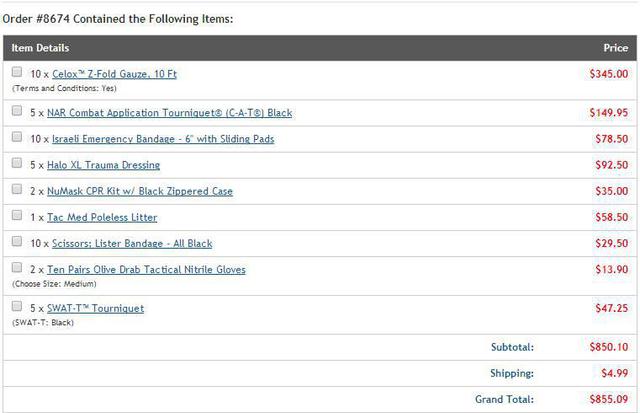Select the Israeli Emergency Bandage checkbox
Image resolution: width=640 pixels, height=413 pixels.
click(x=17, y=137)
